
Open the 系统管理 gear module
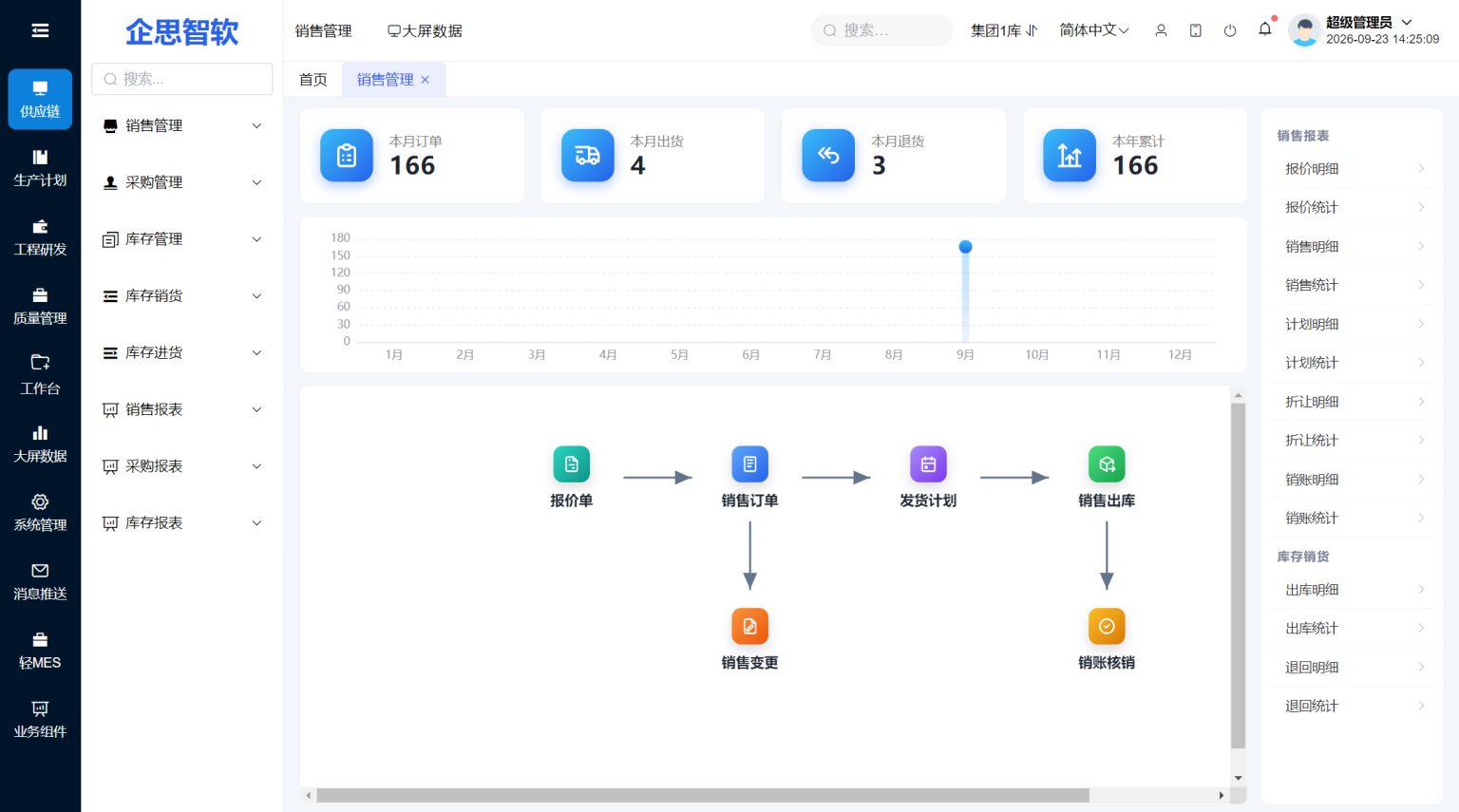pyautogui.click(x=40, y=513)
